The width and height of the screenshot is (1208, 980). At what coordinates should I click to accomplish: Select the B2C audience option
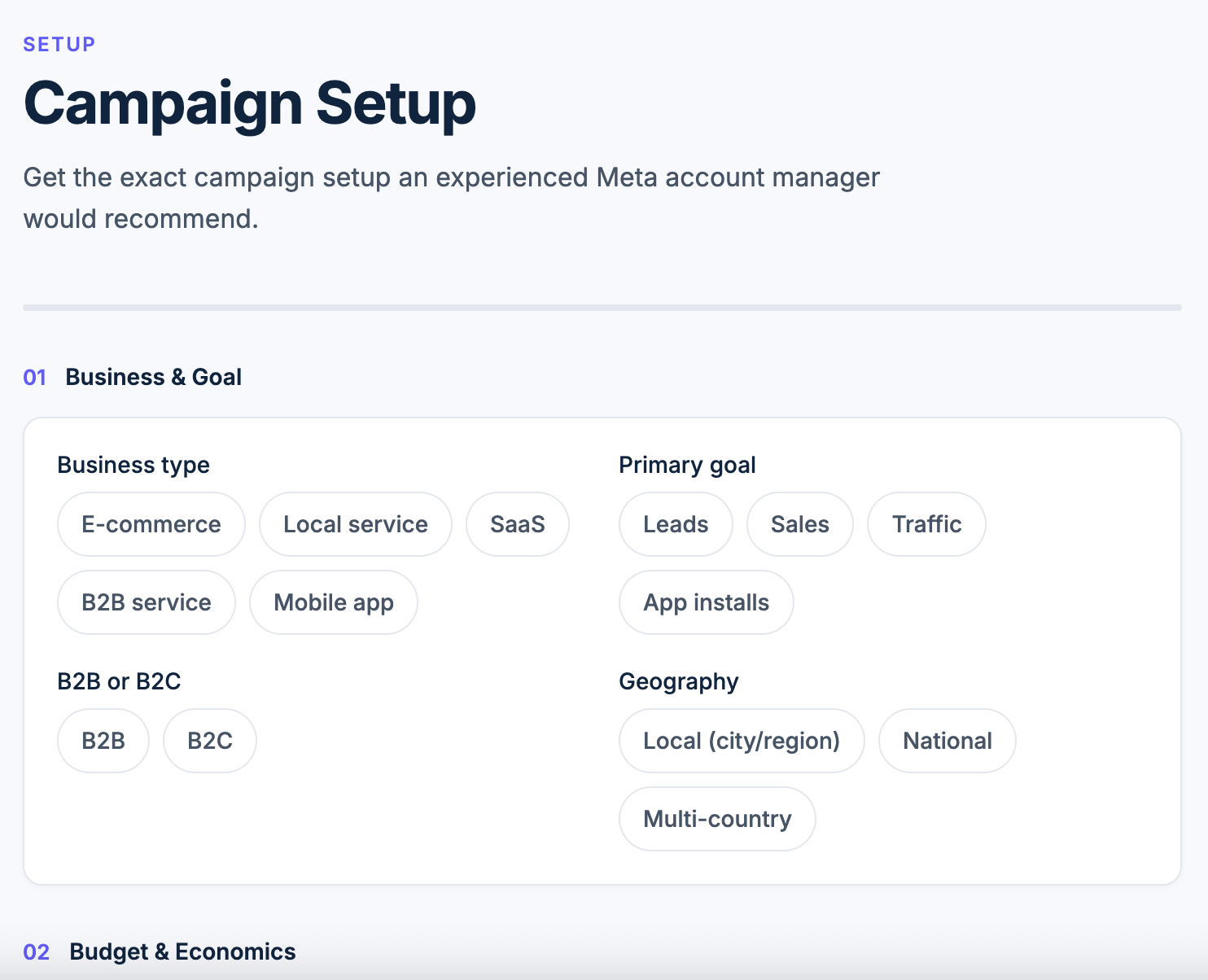210,741
